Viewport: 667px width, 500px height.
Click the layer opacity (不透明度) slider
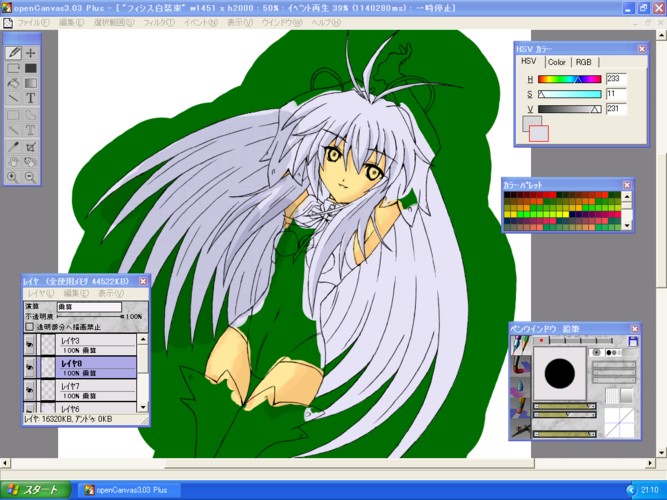coord(90,317)
